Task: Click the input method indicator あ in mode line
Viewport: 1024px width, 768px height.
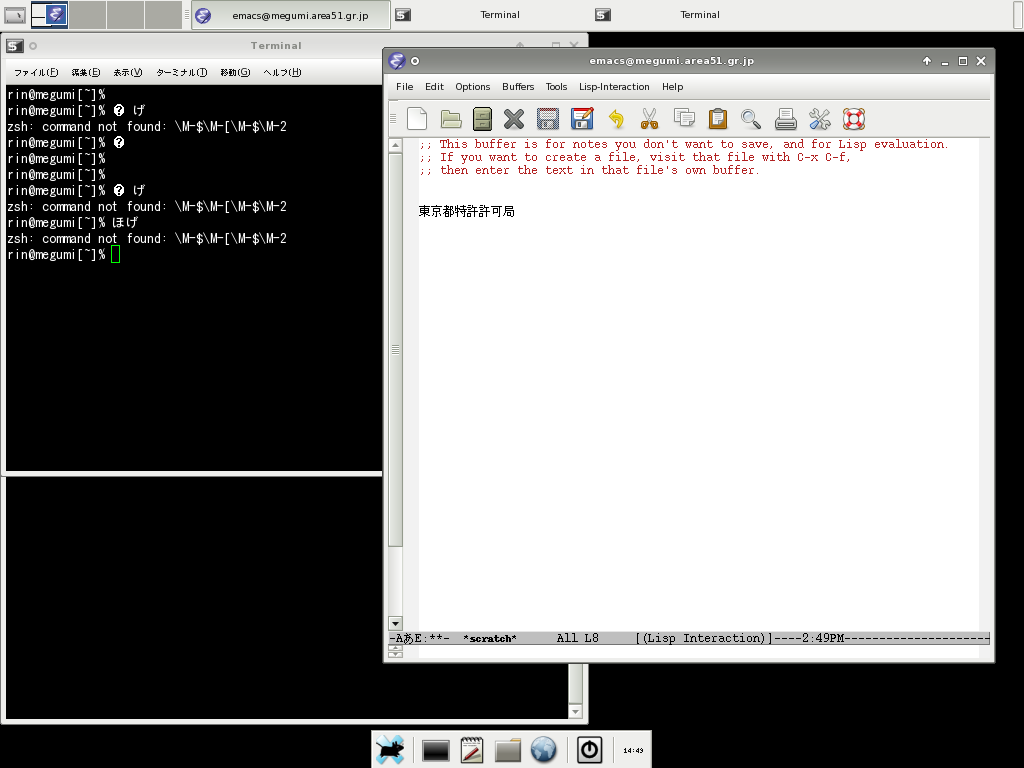Action: pyautogui.click(x=409, y=638)
